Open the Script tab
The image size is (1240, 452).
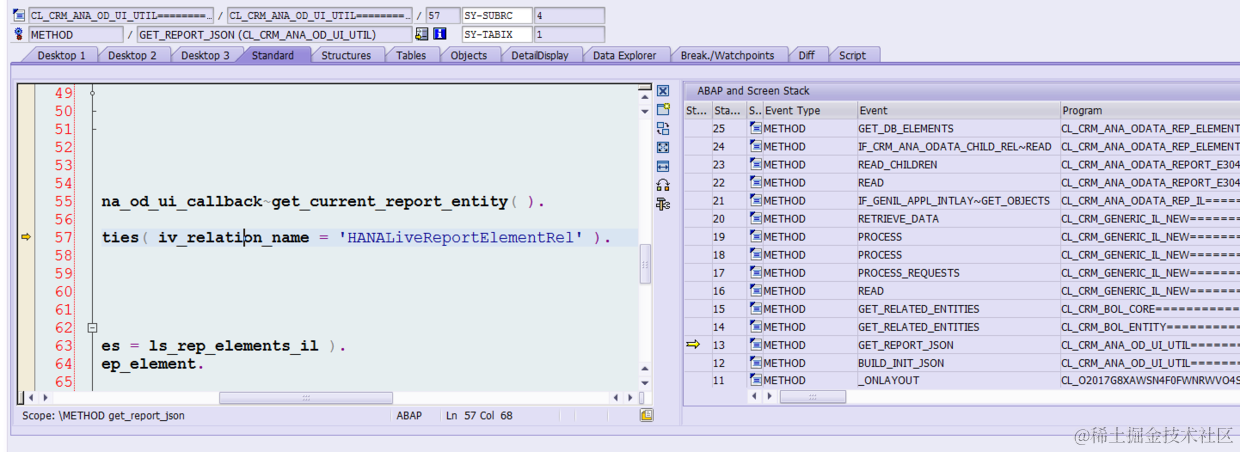click(852, 55)
